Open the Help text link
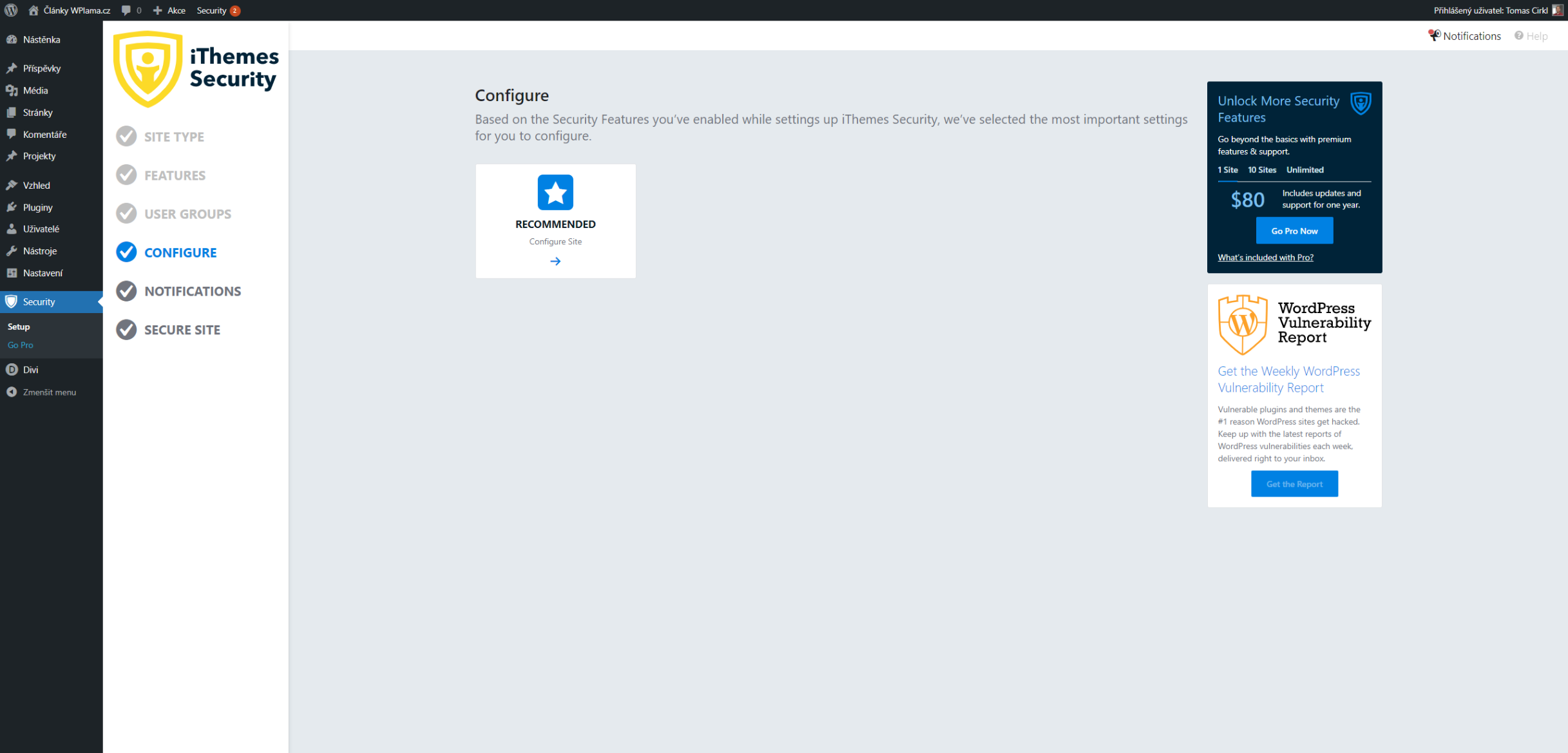 click(x=1536, y=36)
